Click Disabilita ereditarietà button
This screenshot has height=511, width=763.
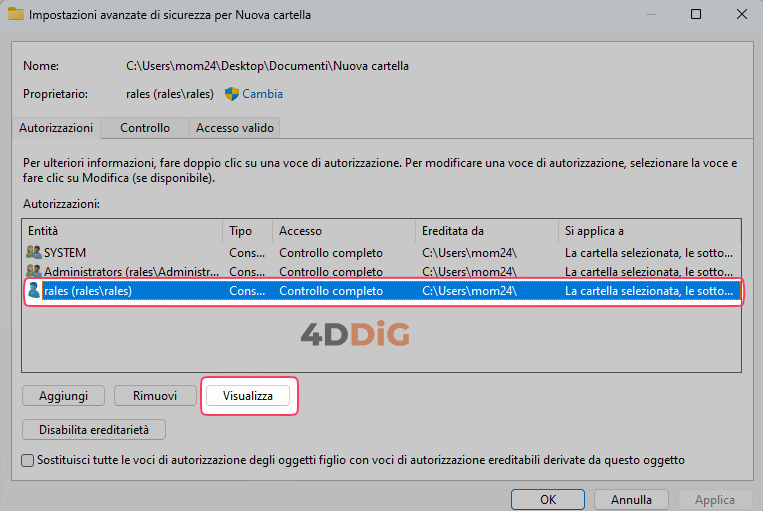pyautogui.click(x=94, y=430)
